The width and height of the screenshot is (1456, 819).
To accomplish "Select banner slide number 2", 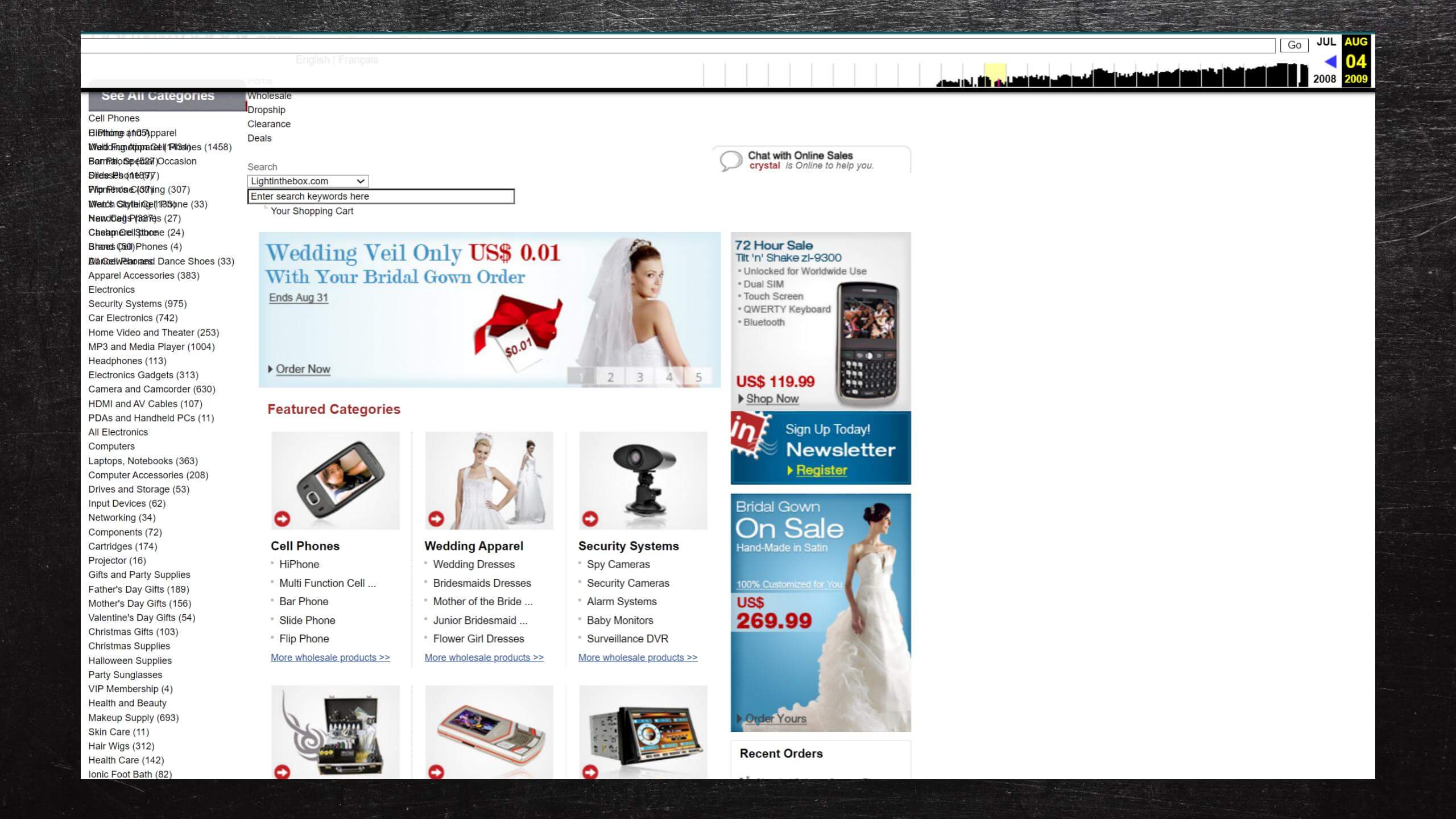I will coord(610,377).
